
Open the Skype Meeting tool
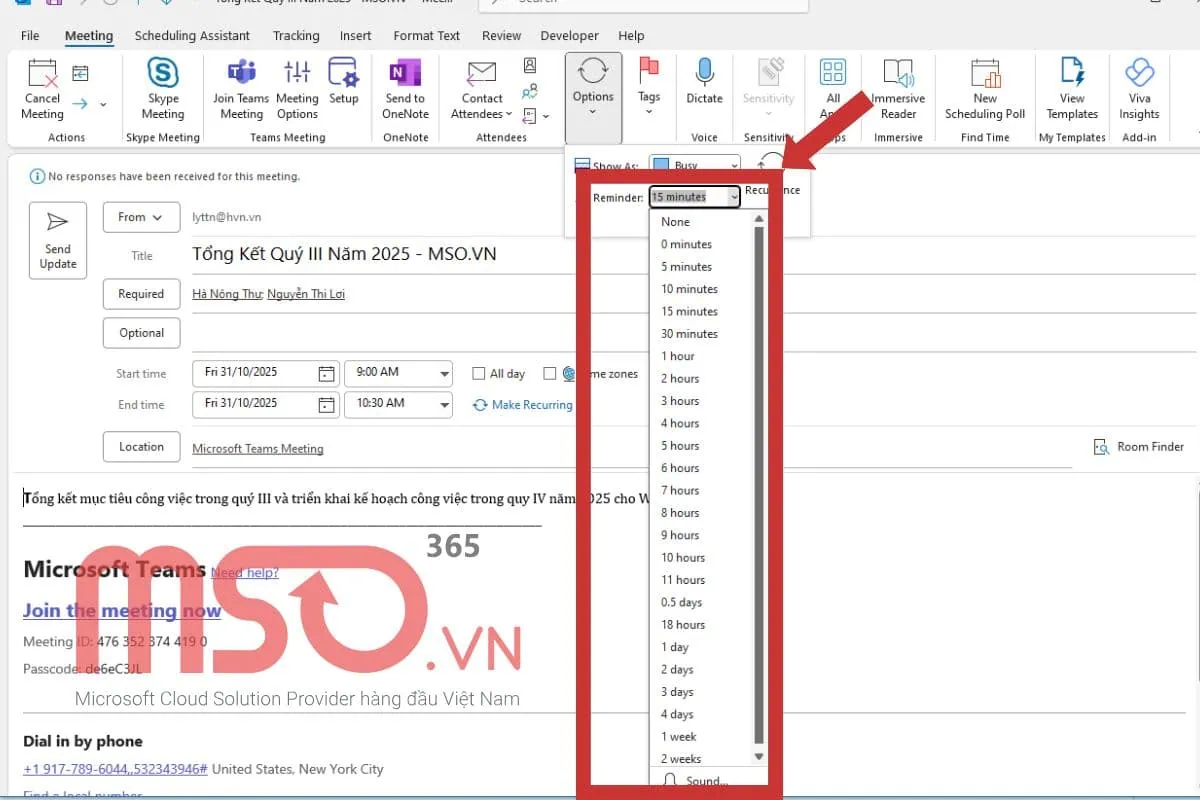162,88
